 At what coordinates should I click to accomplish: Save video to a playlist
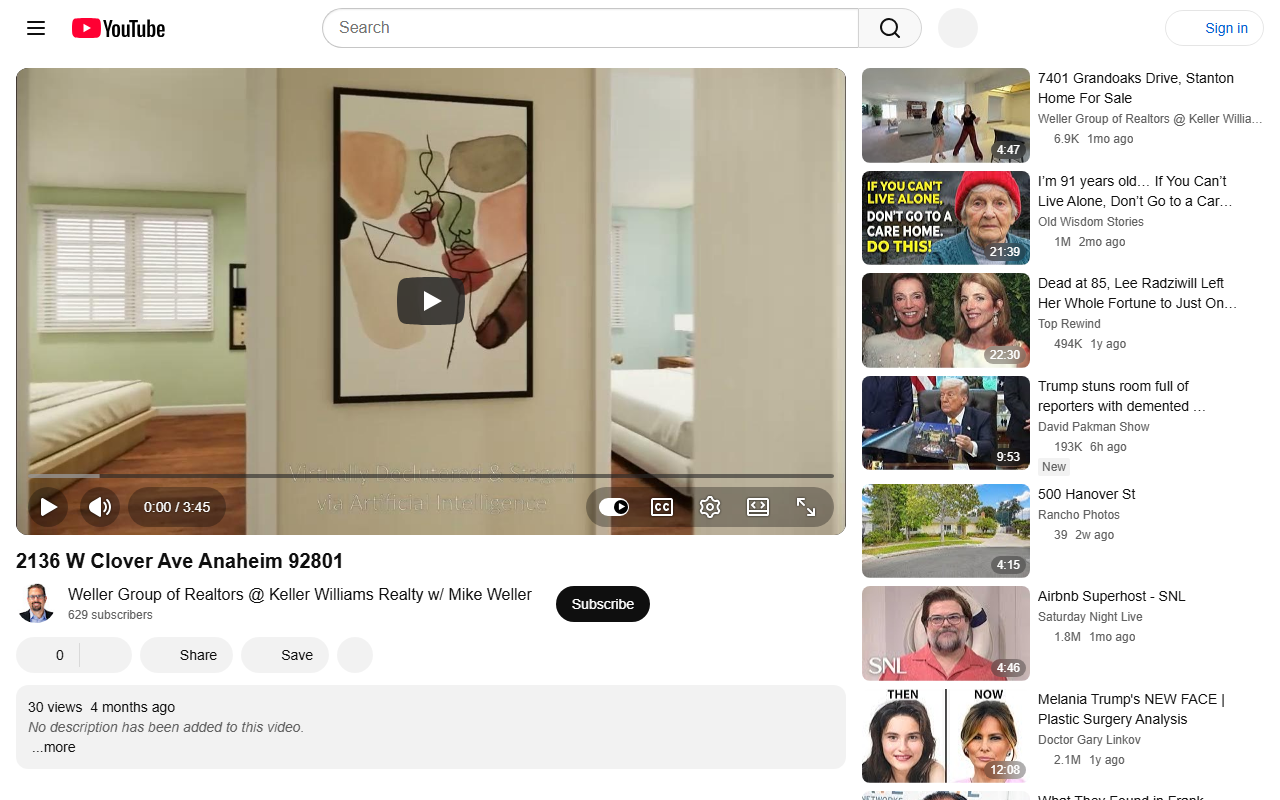click(285, 655)
